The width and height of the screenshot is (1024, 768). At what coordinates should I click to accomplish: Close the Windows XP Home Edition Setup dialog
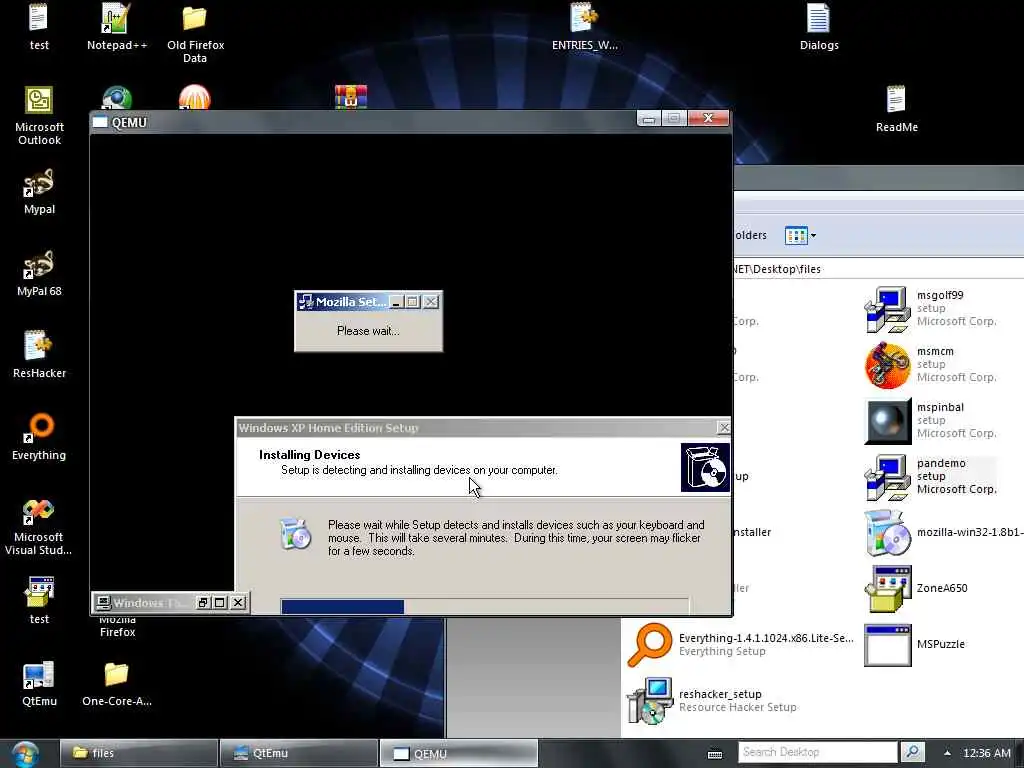point(724,428)
